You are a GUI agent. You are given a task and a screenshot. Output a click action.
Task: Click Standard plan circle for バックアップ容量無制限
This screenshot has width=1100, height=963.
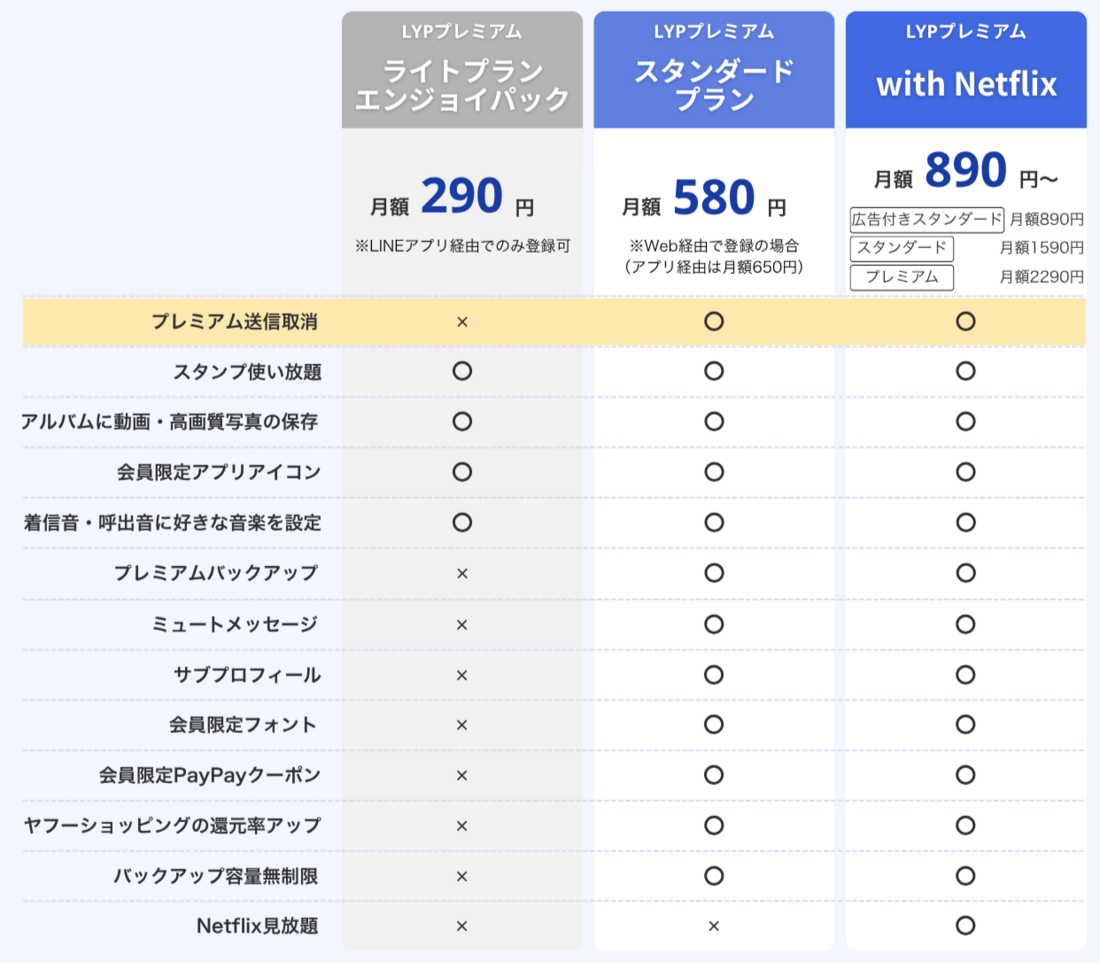[x=714, y=876]
